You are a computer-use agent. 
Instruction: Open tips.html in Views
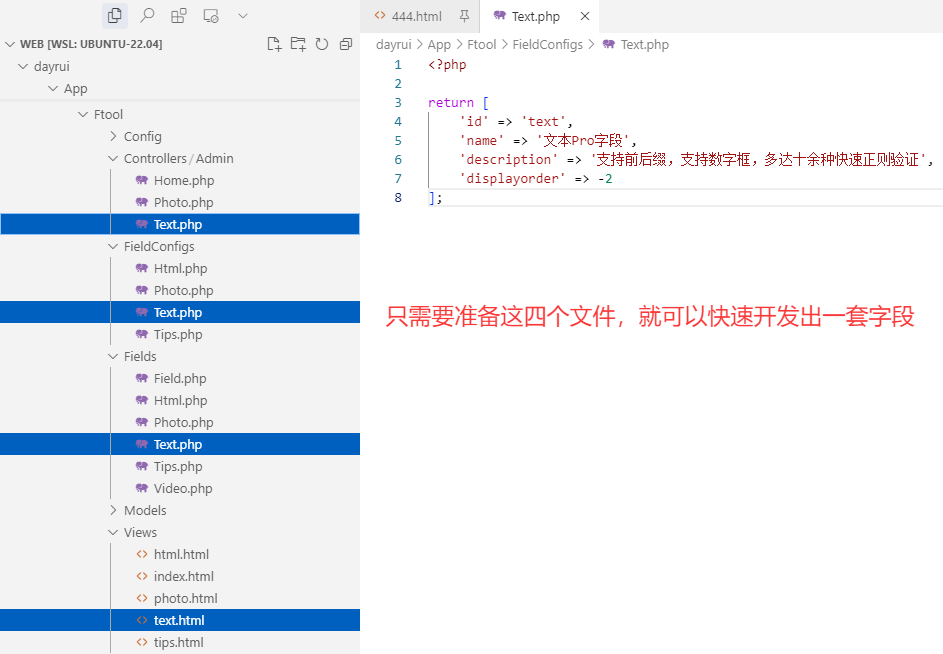pyautogui.click(x=180, y=643)
